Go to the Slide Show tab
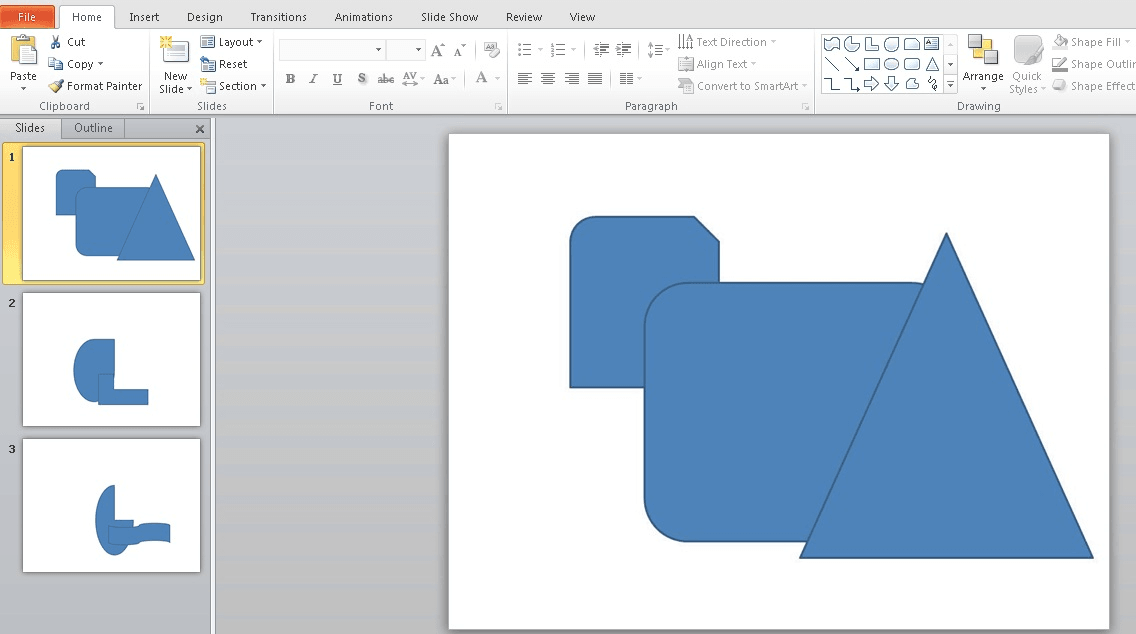1136x634 pixels. click(449, 17)
